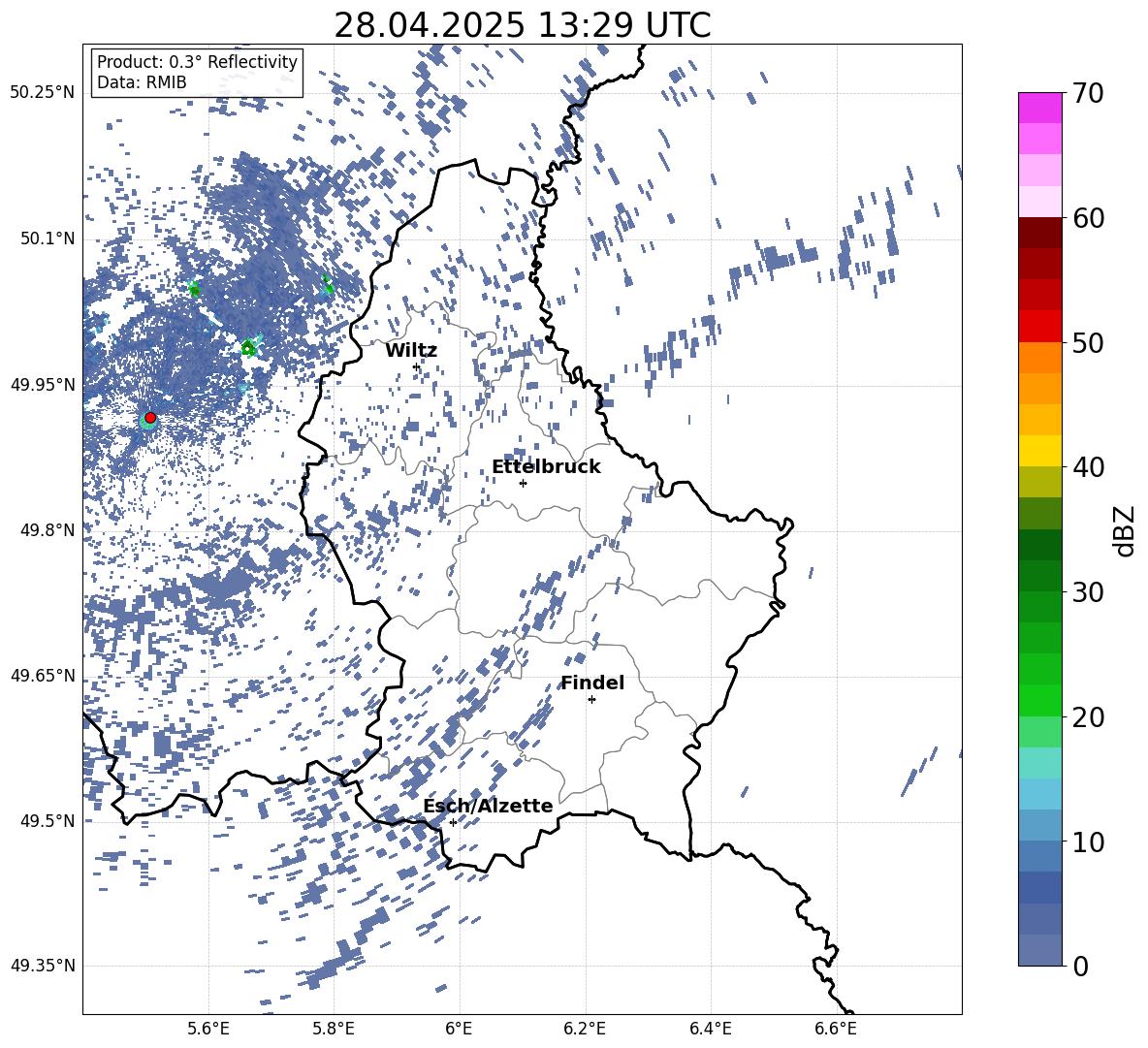
Task: Click the 6°E longitude label
Action: click(x=459, y=1029)
